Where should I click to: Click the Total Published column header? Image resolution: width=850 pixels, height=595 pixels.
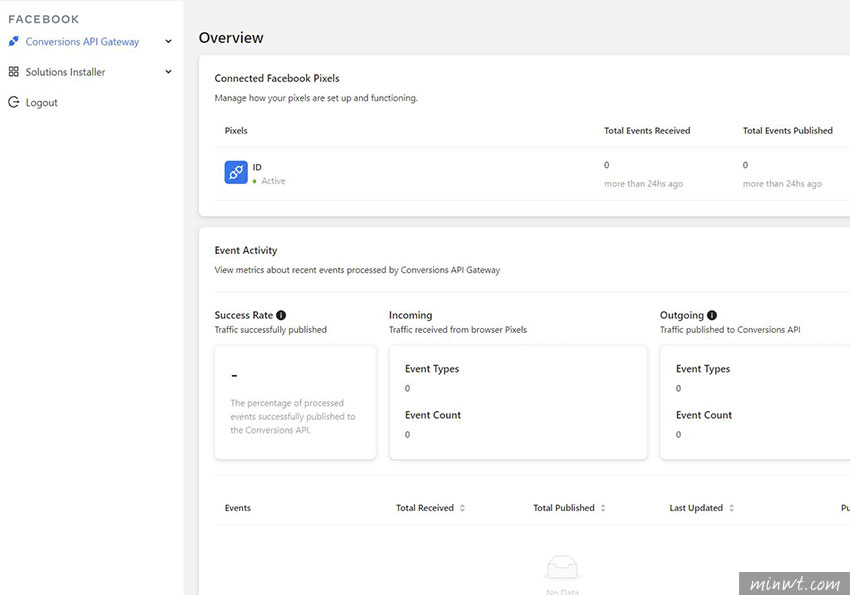[x=564, y=508]
